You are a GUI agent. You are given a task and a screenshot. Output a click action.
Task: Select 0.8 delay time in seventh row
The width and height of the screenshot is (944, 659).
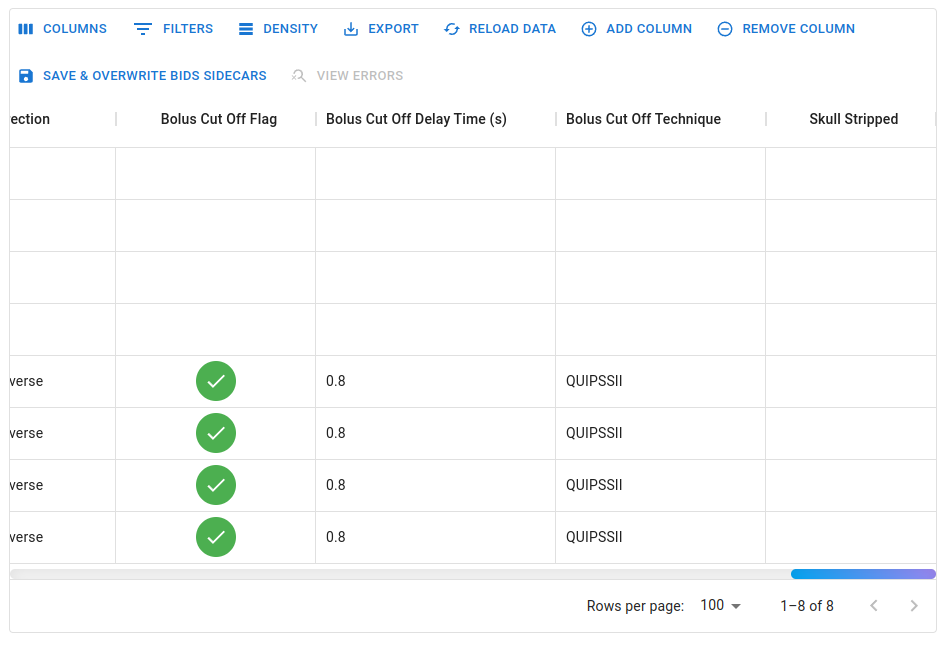click(x=335, y=485)
